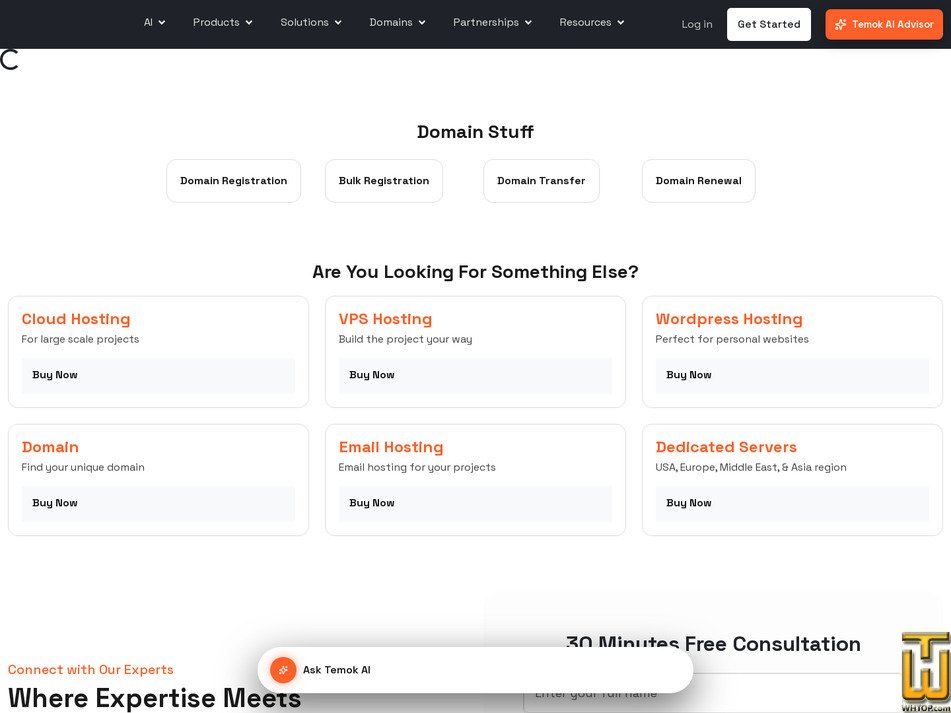Viewport: 951px width, 713px height.
Task: Click the Get Started button
Action: pos(768,24)
